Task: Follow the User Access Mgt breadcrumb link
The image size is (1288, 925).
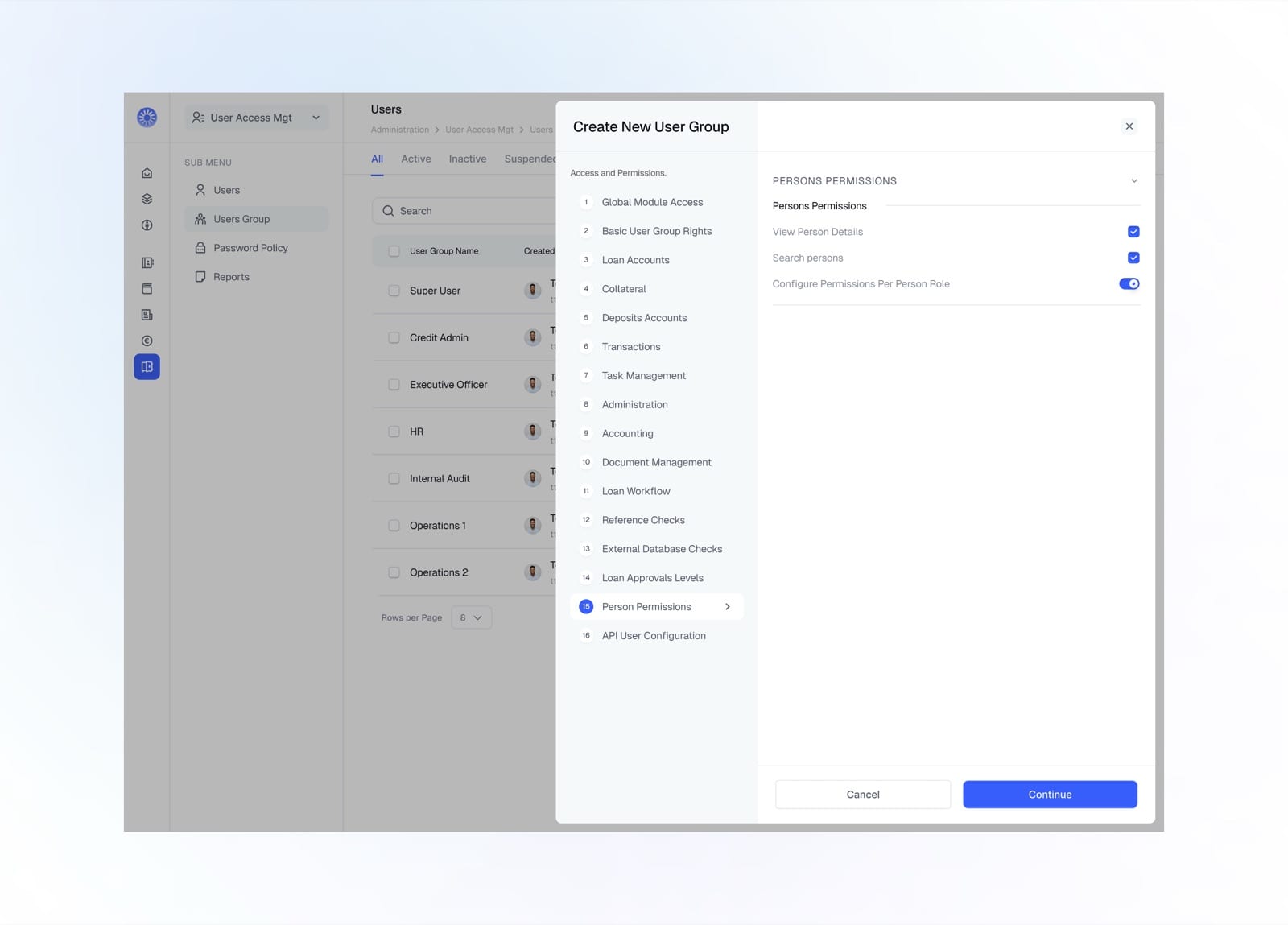Action: [x=479, y=130]
